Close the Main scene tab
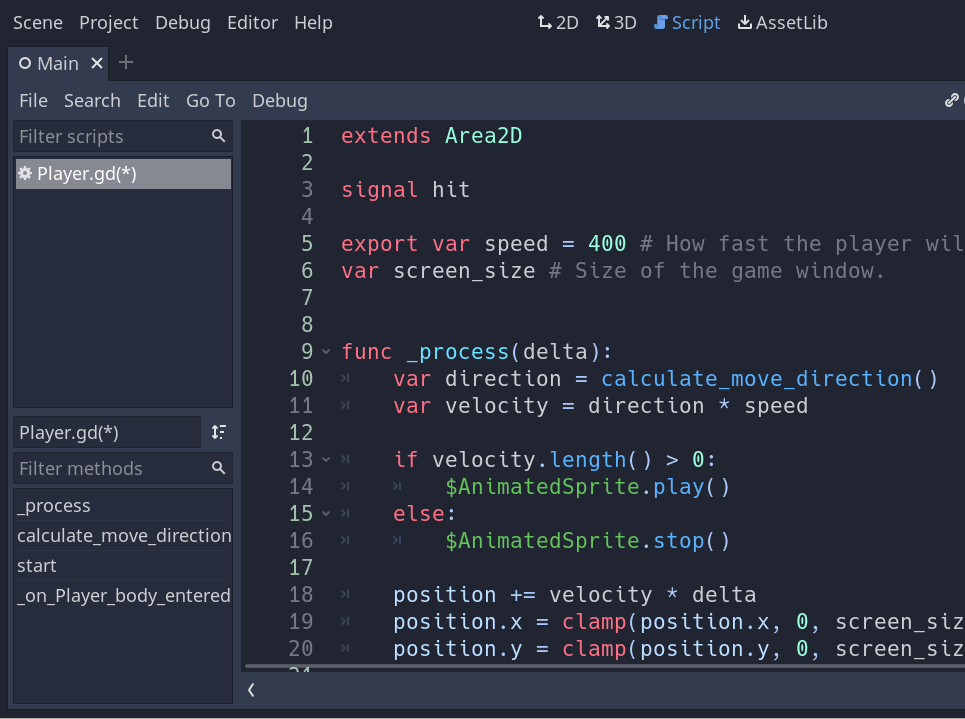This screenshot has height=719, width=965. coord(97,63)
